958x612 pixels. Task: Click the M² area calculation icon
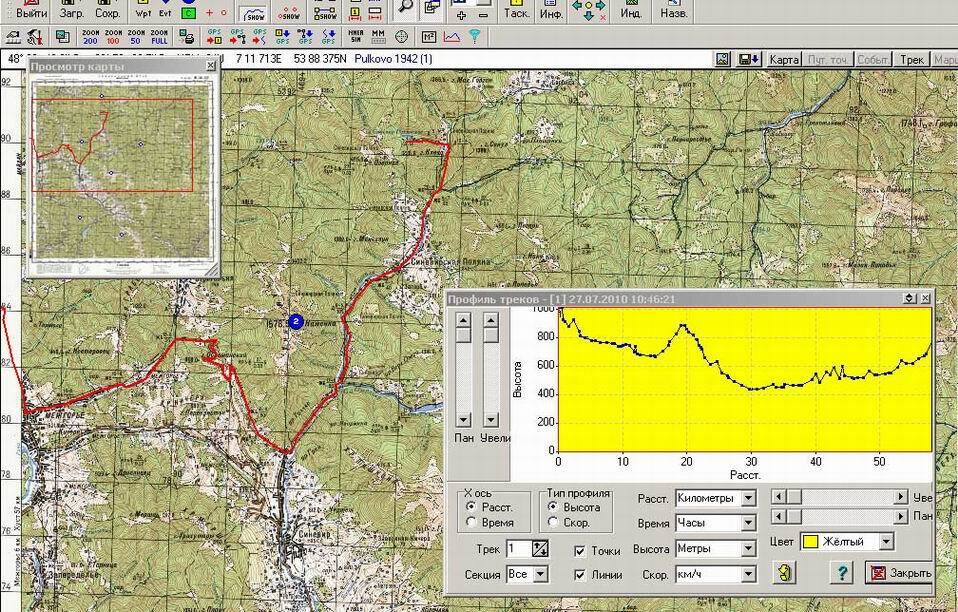coord(428,37)
